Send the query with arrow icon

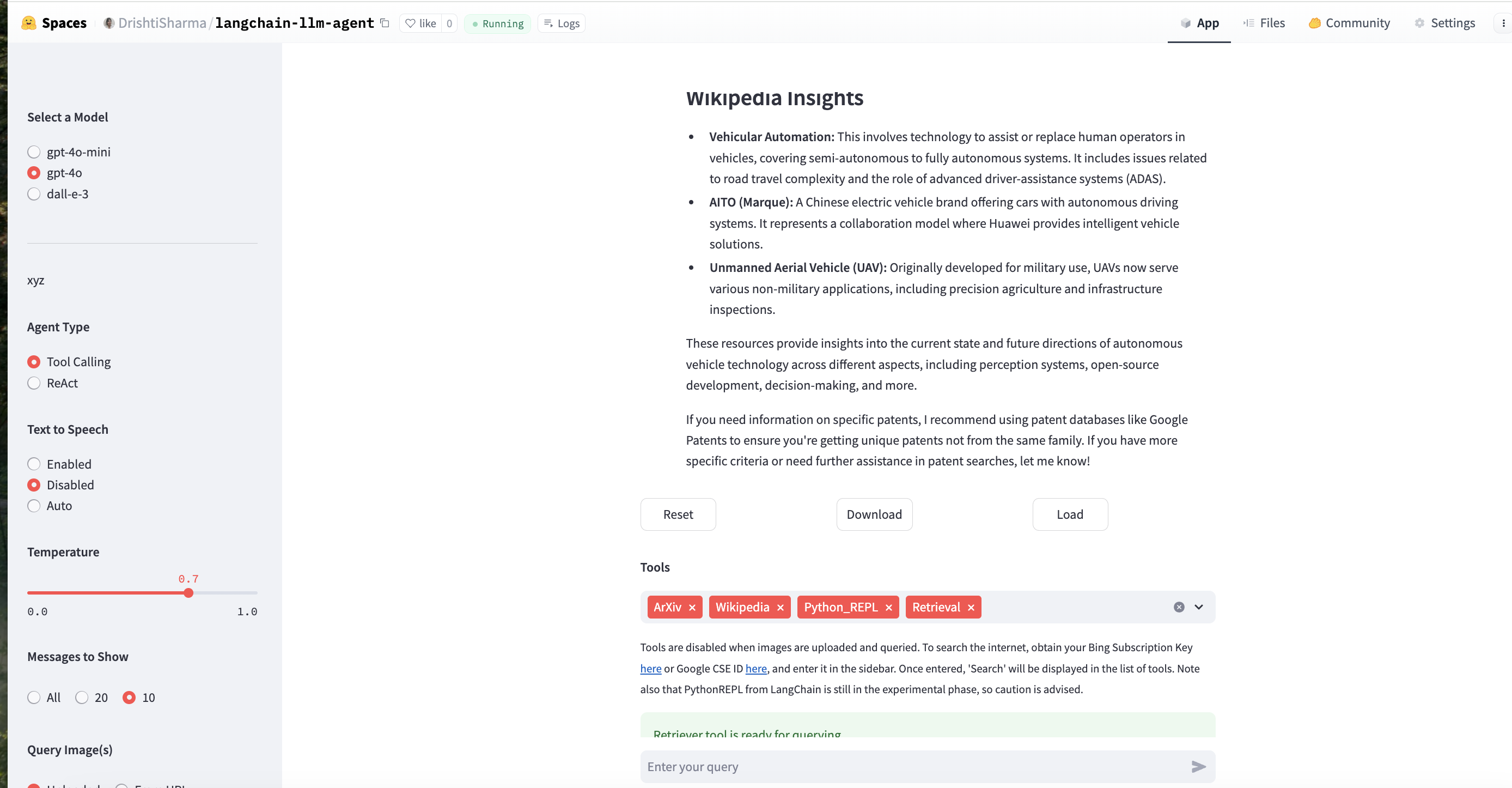1198,766
